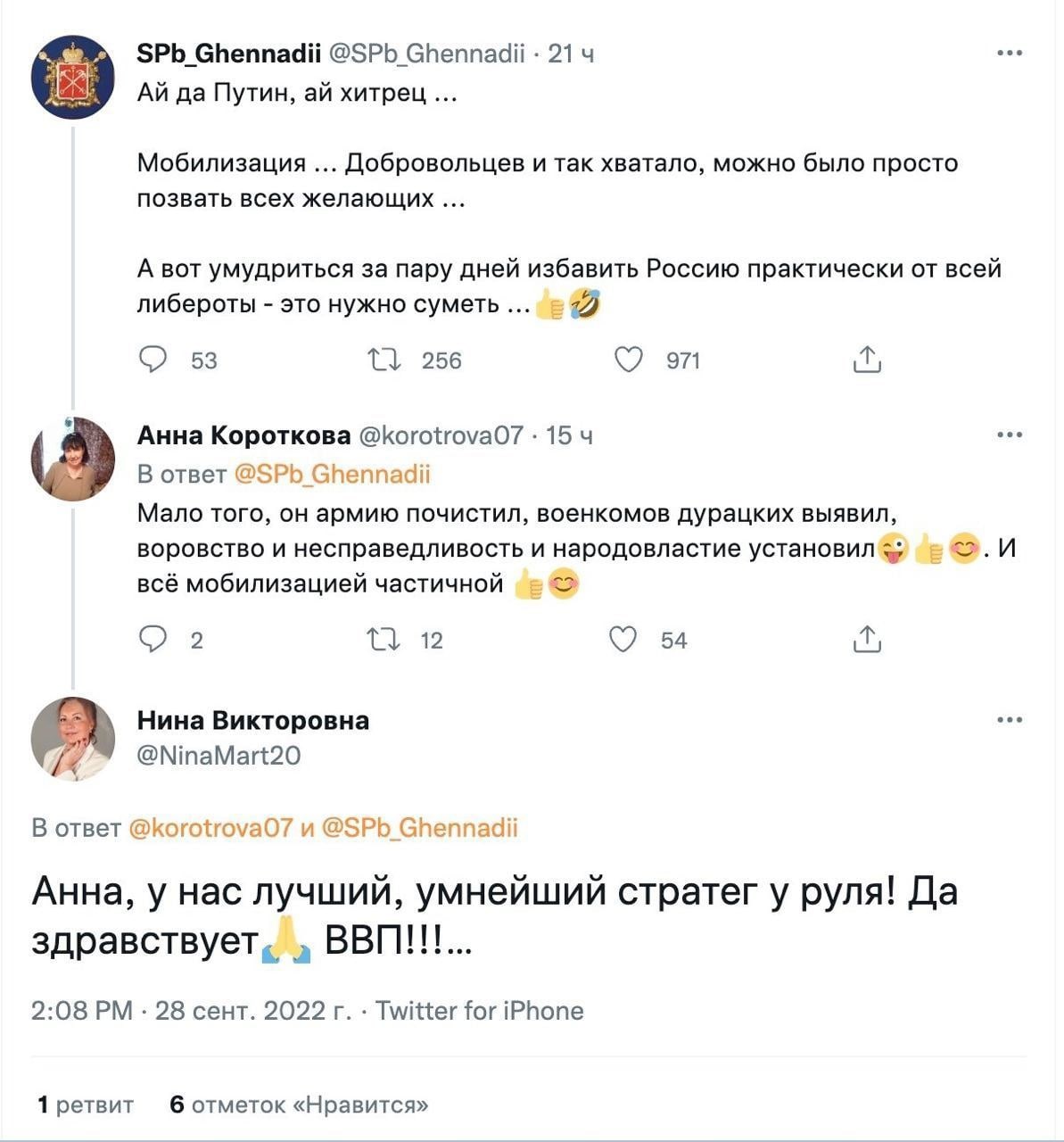
Task: Open more options on Анна Короткова's reply
Action: click(1010, 435)
